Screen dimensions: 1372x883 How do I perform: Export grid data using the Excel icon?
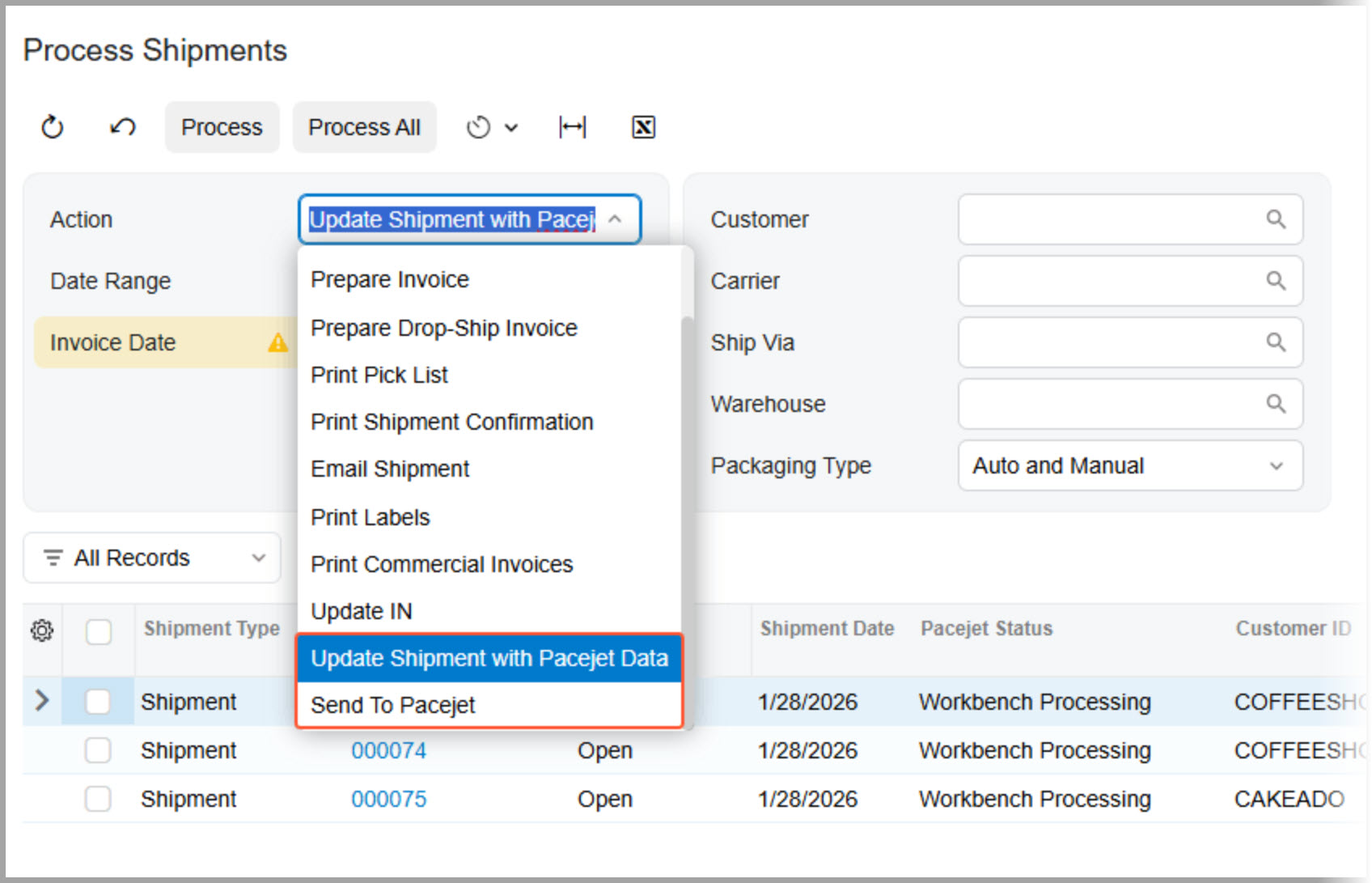[x=642, y=126]
